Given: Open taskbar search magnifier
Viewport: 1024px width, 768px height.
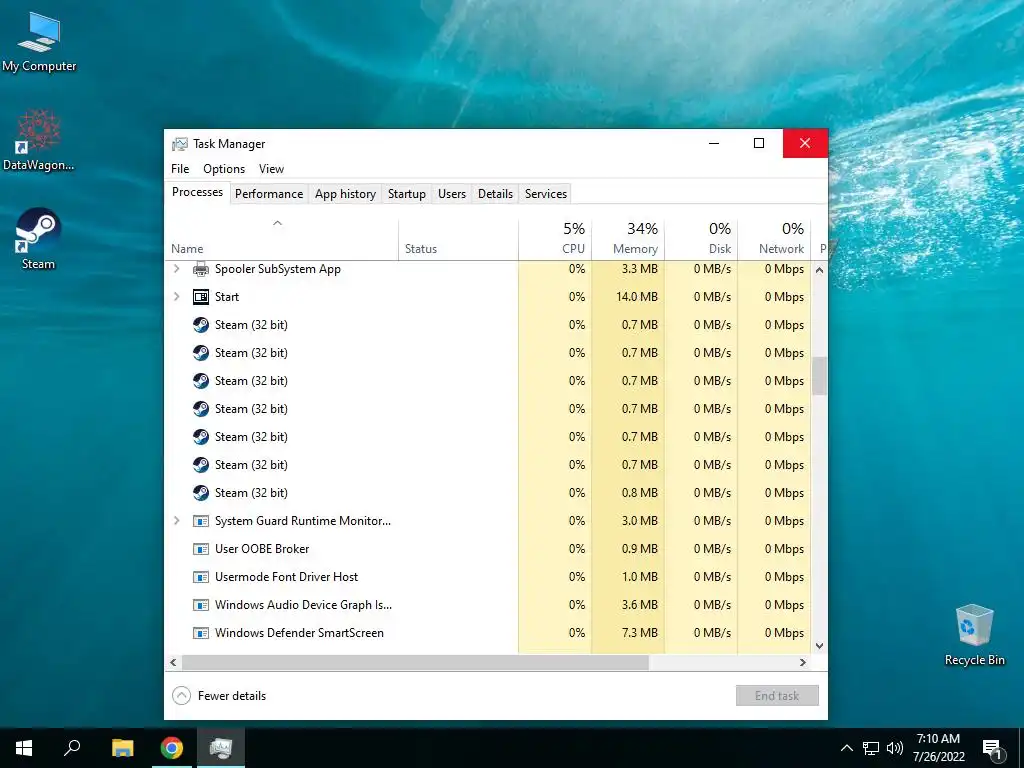Looking at the screenshot, I should [72, 748].
